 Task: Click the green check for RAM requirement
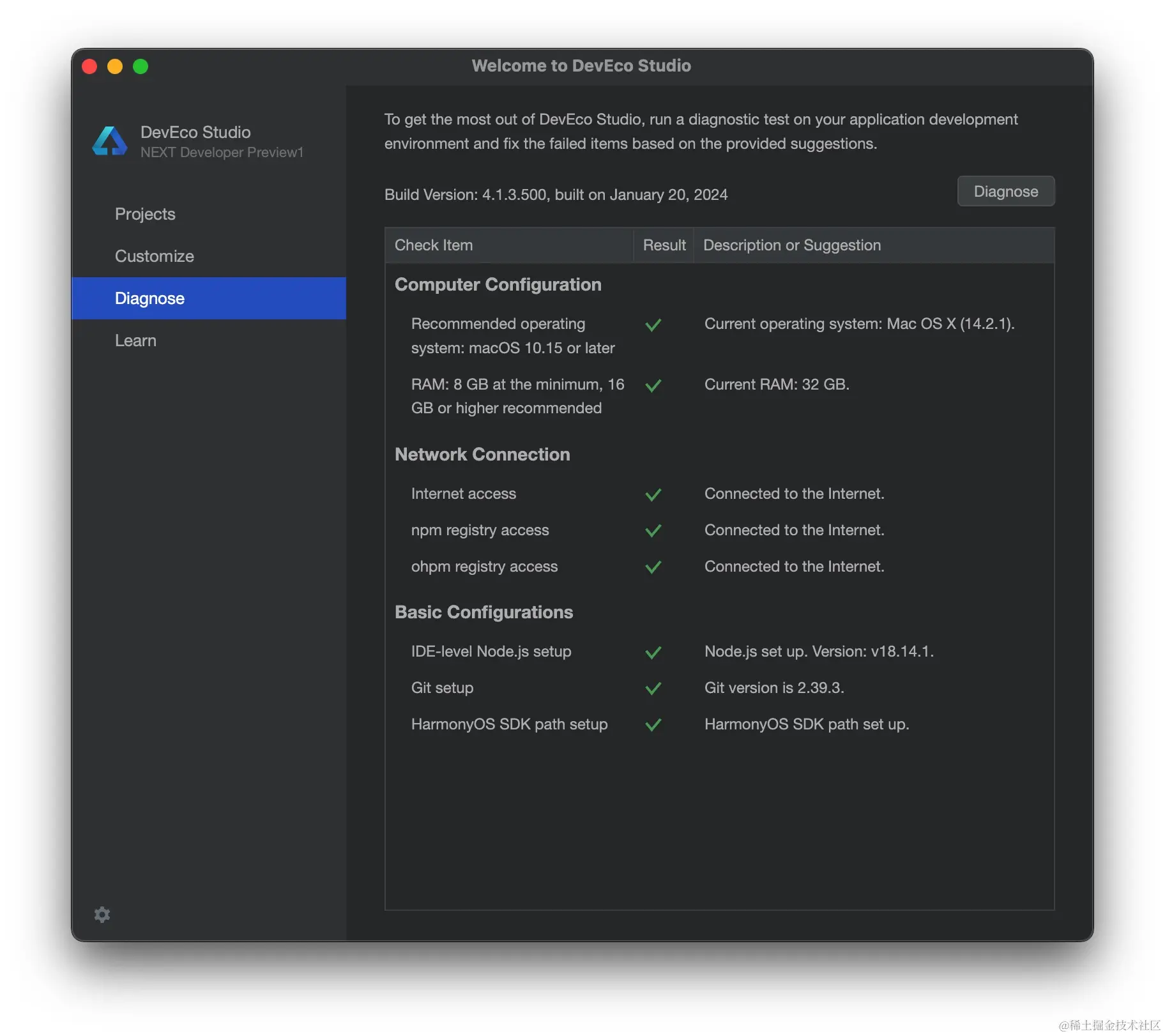coord(653,386)
